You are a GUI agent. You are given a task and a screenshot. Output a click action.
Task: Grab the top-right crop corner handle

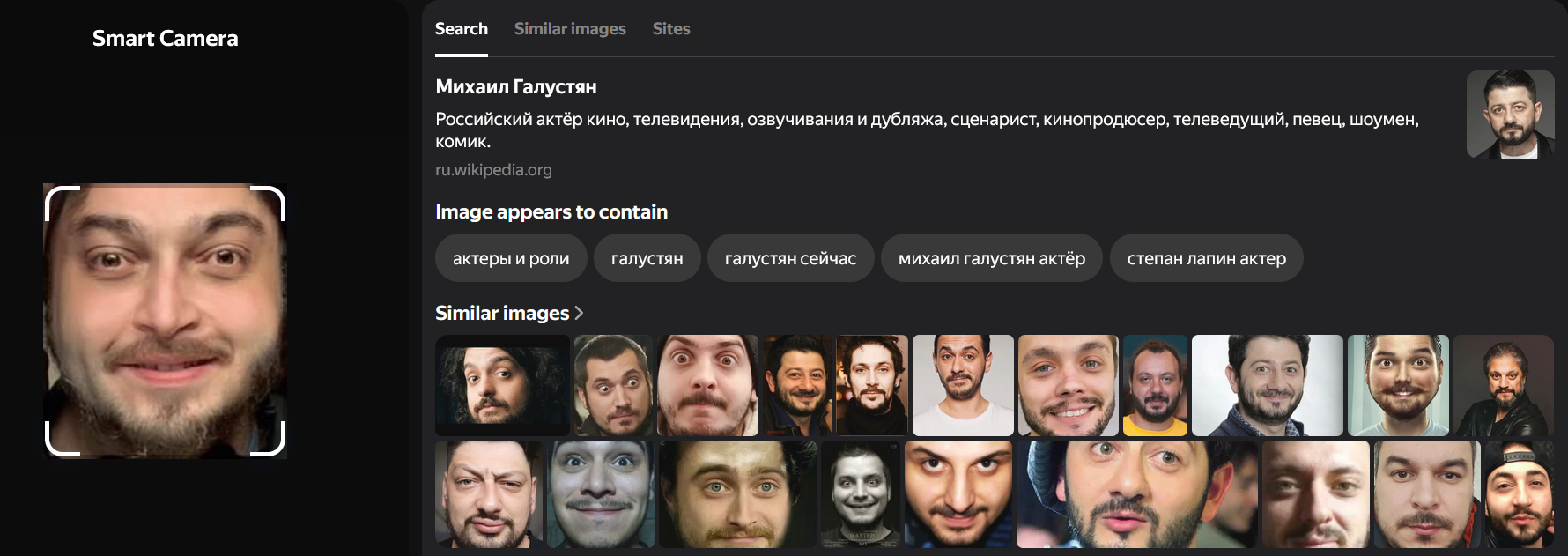click(268, 203)
